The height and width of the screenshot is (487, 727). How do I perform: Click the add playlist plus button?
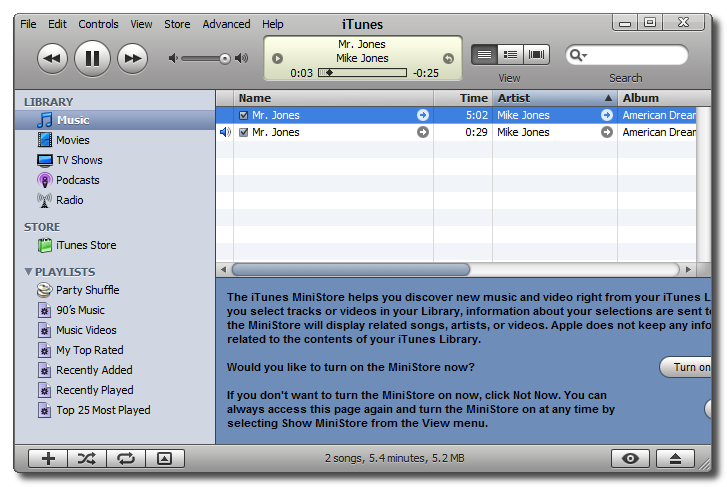pos(48,459)
